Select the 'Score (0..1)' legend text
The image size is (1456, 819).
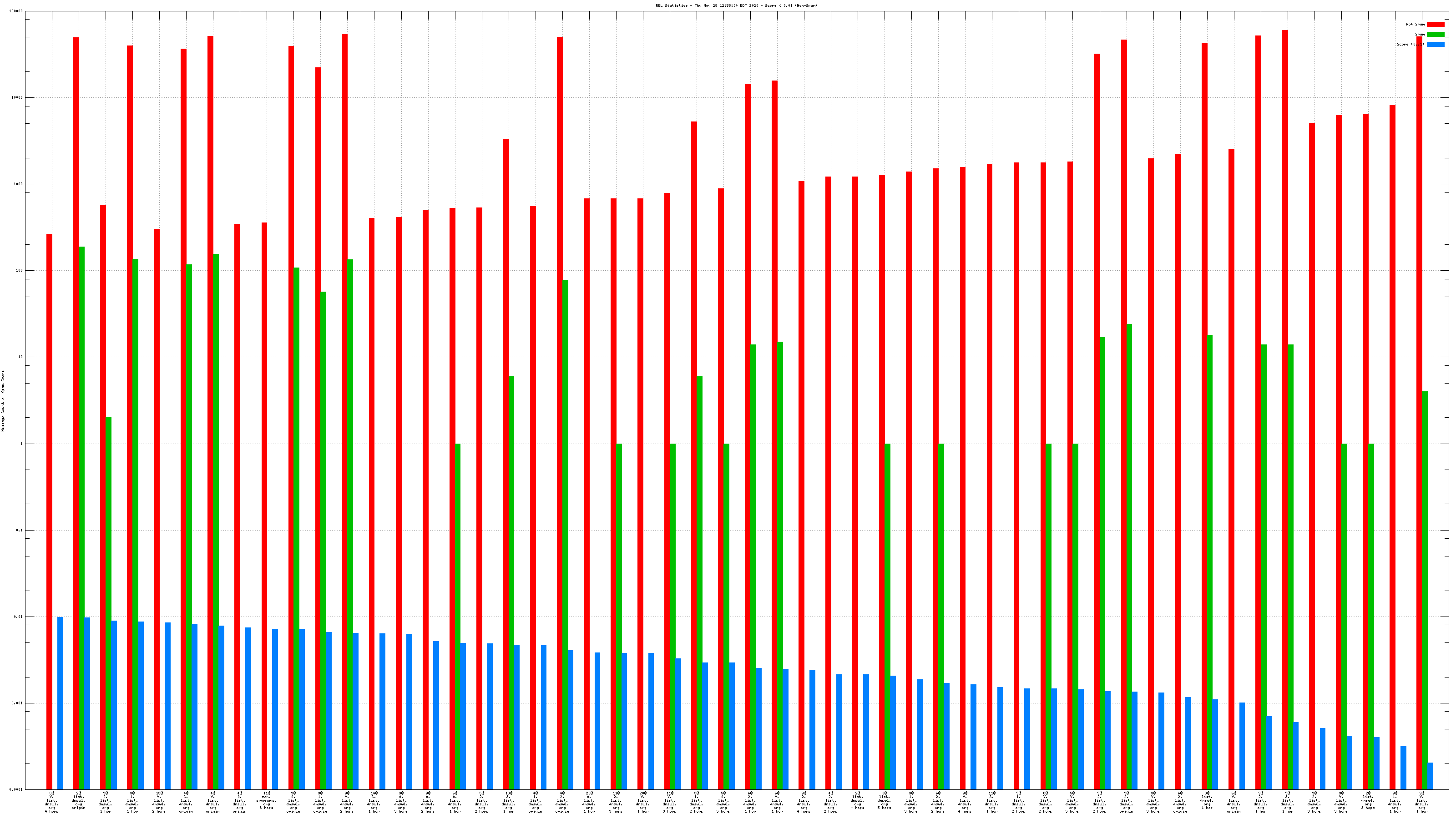[x=1410, y=44]
